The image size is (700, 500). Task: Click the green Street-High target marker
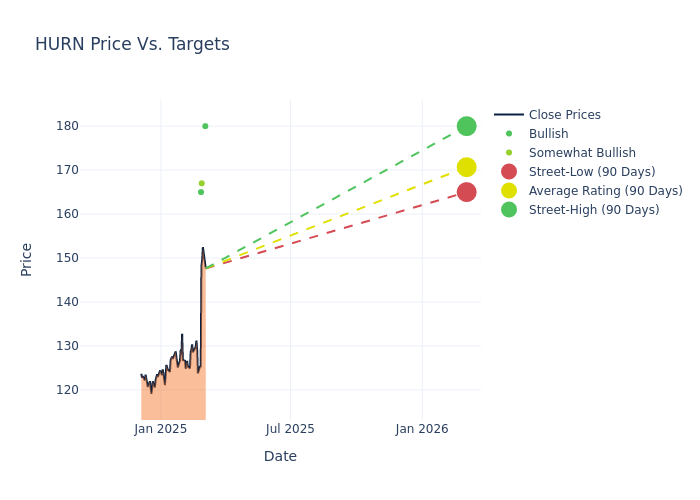(x=466, y=126)
